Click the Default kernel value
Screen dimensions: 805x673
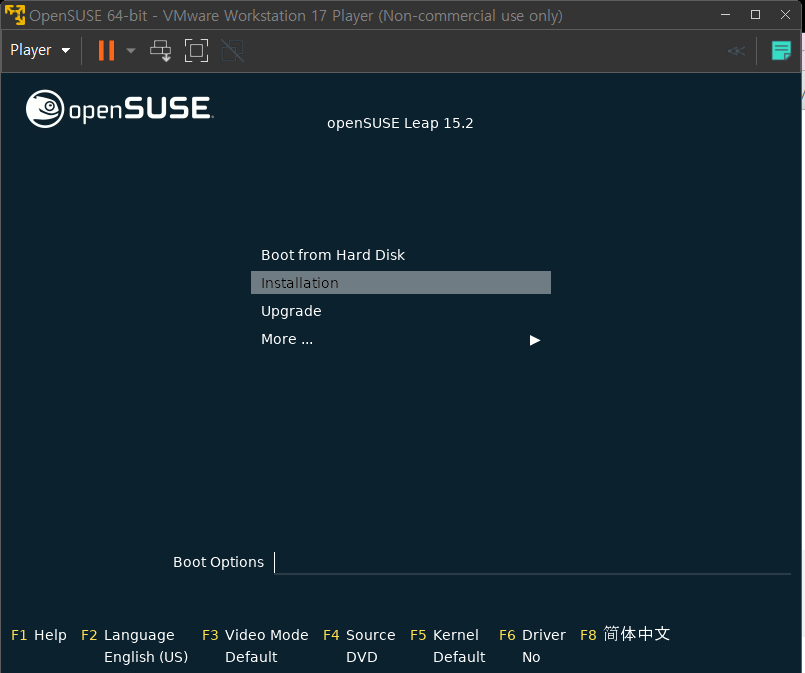pyautogui.click(x=459, y=657)
